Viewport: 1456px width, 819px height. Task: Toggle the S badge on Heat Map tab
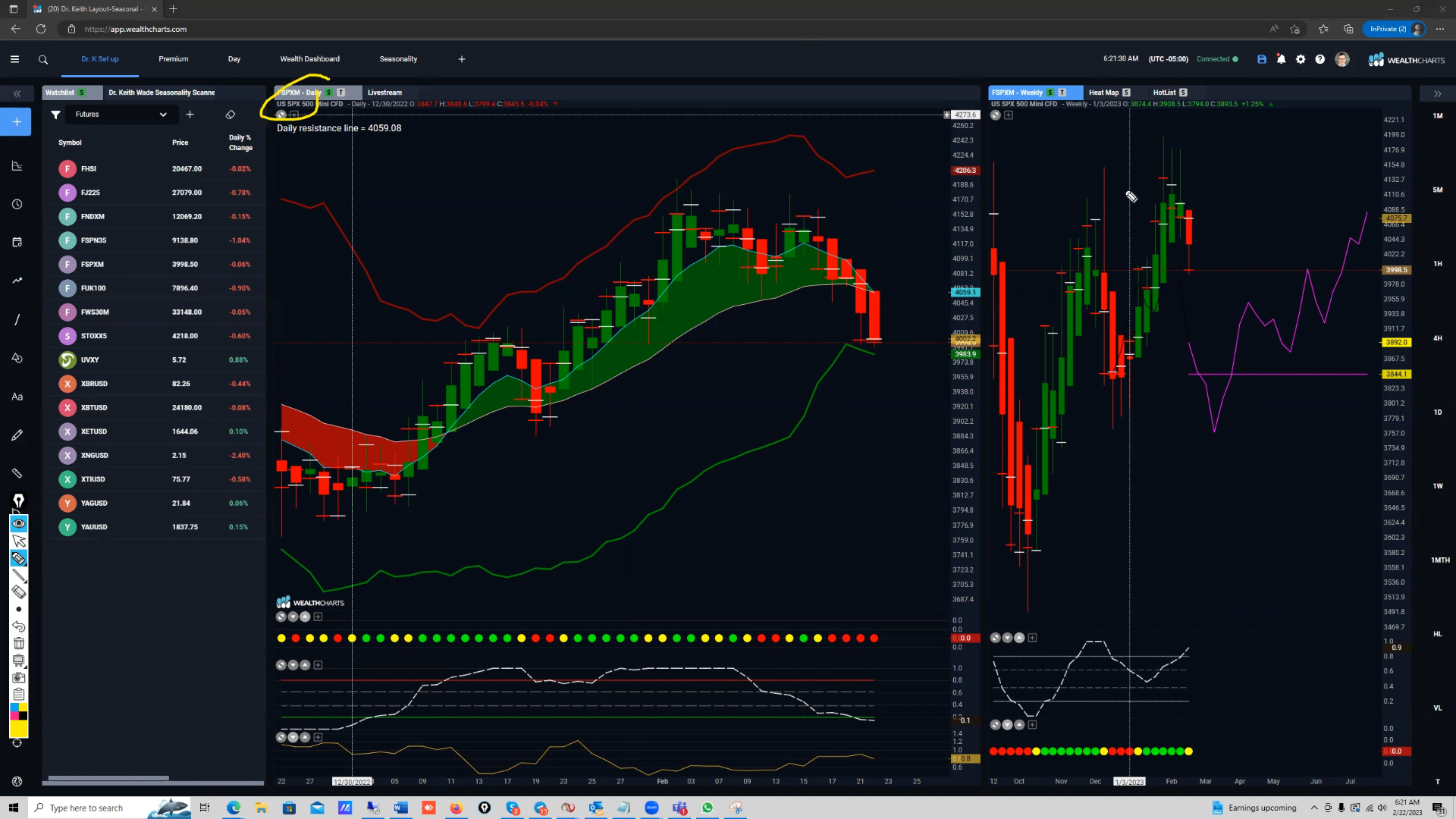click(x=1126, y=93)
